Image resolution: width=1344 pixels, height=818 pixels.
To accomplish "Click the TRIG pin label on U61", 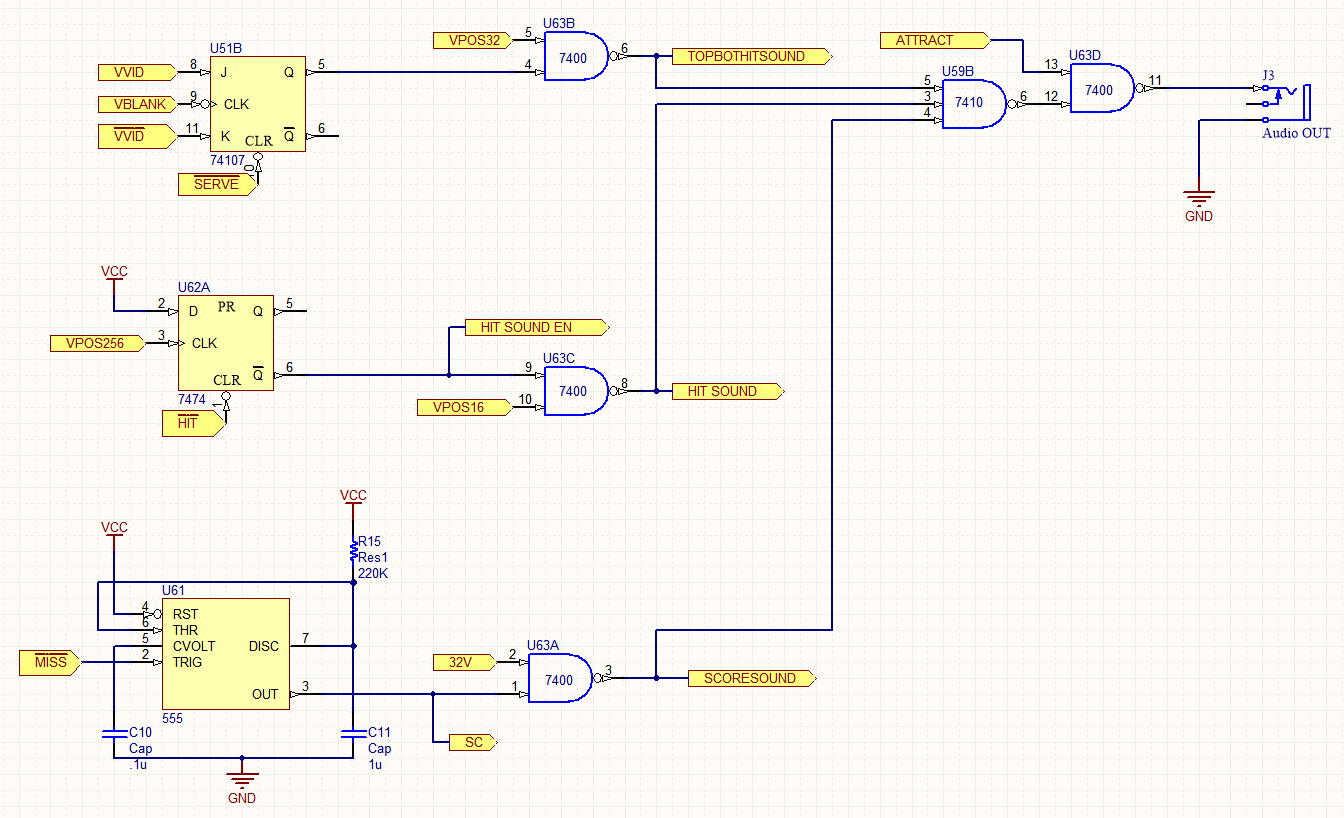I will pos(187,662).
